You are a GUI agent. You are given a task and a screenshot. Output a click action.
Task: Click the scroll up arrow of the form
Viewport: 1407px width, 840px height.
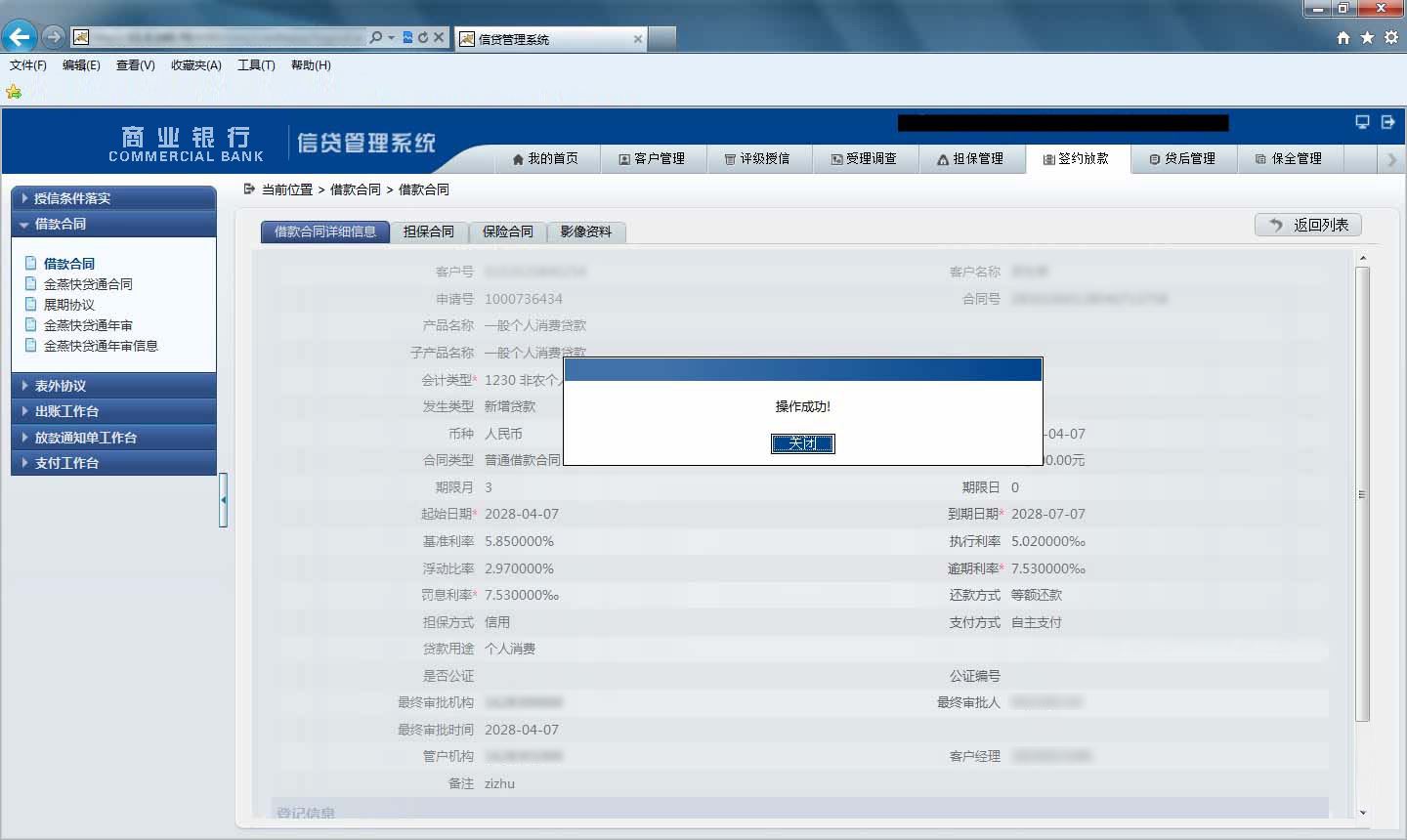pyautogui.click(x=1363, y=259)
